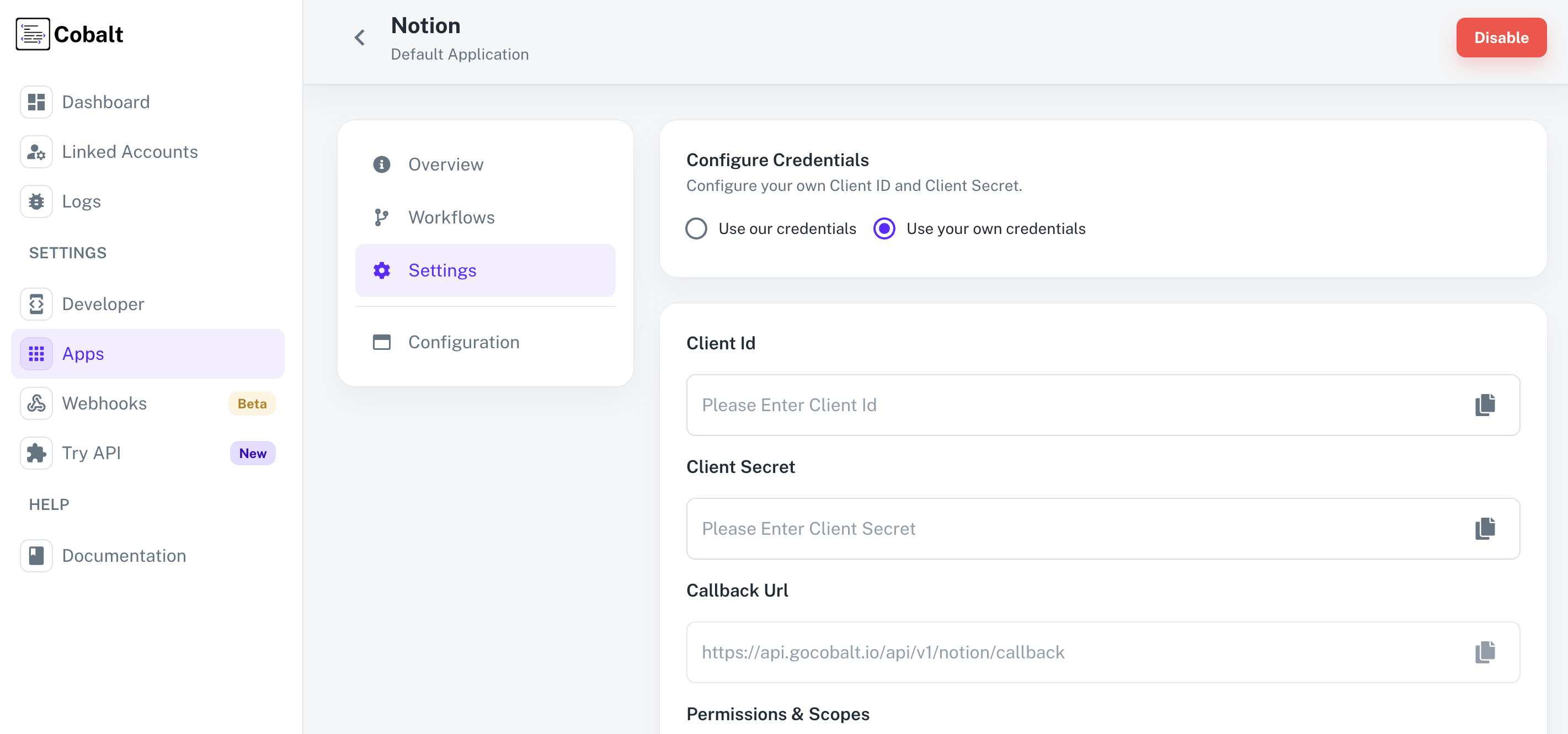Open the Settings panel for Notion
The width and height of the screenshot is (1568, 734).
[442, 270]
